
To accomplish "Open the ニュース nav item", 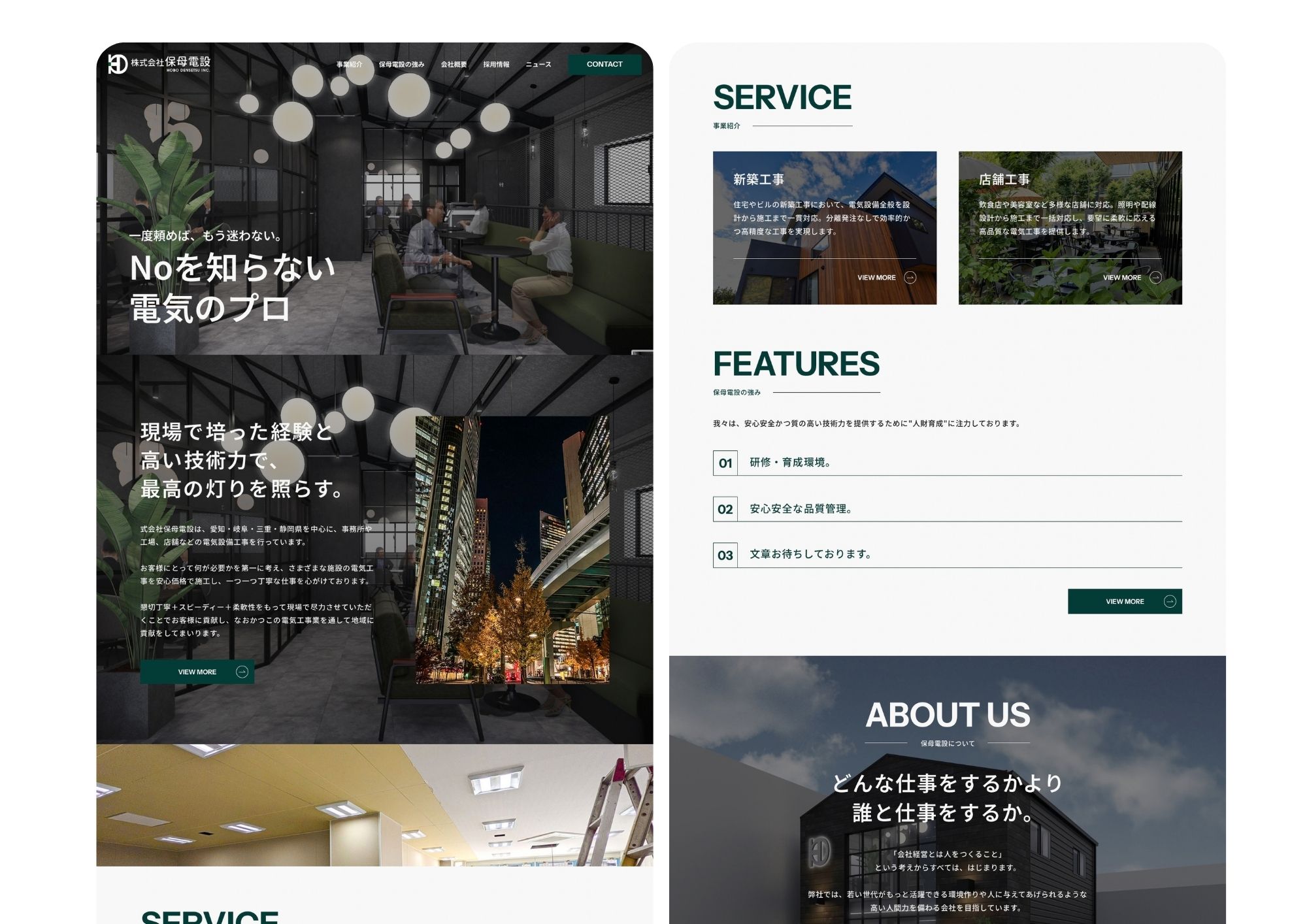I will click(538, 64).
